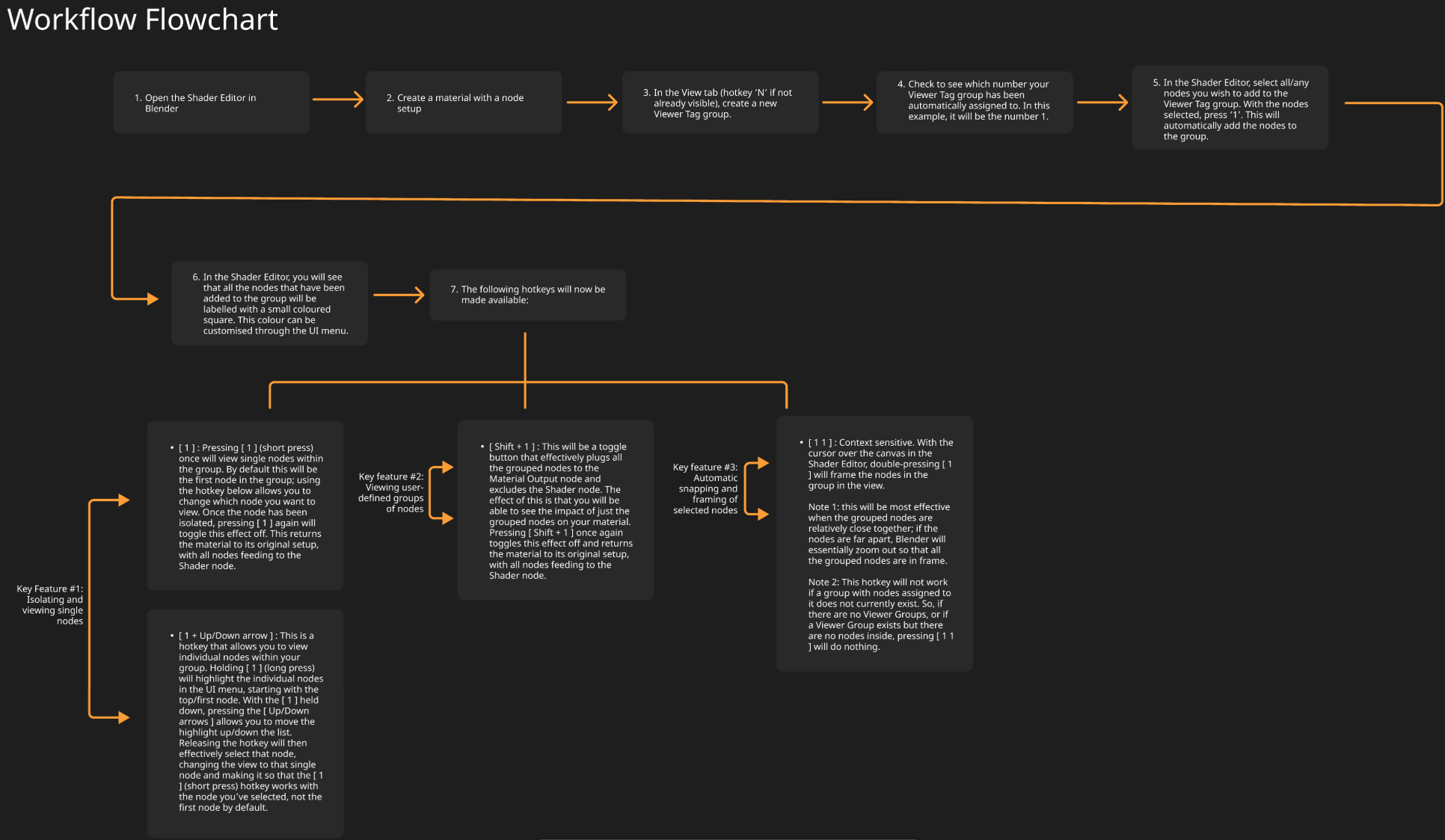The image size is (1445, 840).
Task: Click the [ Shift + 1 ] description box
Action: click(556, 510)
